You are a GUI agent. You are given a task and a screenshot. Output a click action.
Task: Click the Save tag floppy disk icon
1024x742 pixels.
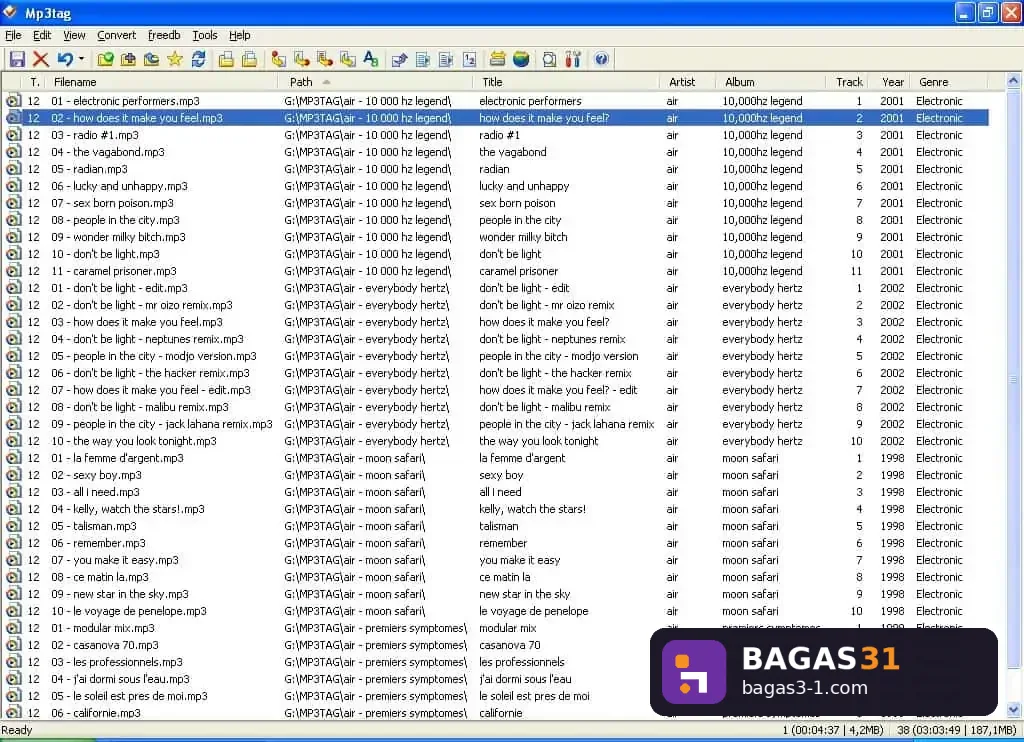[17, 59]
